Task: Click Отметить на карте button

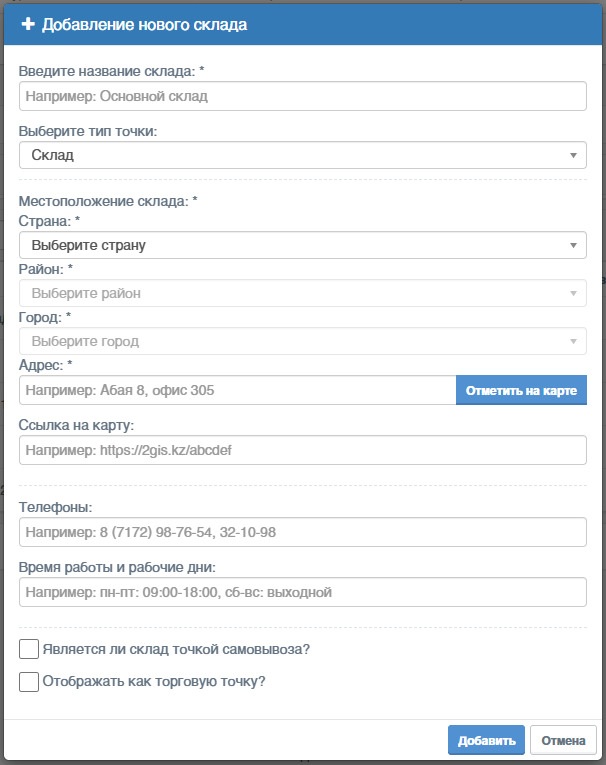Action: click(521, 390)
